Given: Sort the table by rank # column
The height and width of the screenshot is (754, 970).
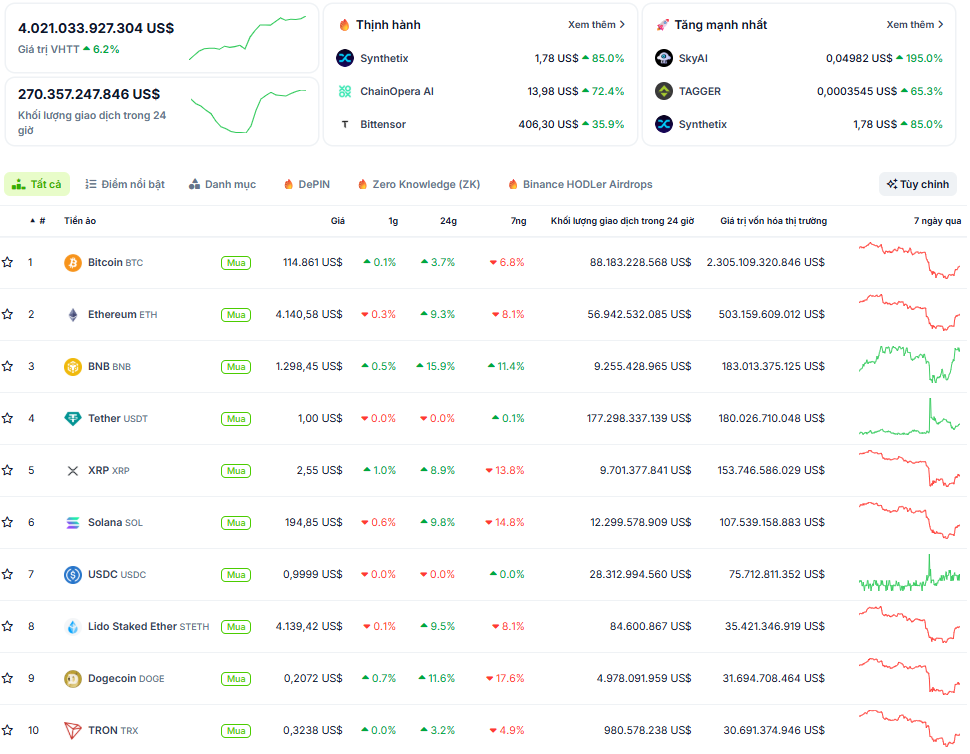Looking at the screenshot, I should click(x=38, y=221).
